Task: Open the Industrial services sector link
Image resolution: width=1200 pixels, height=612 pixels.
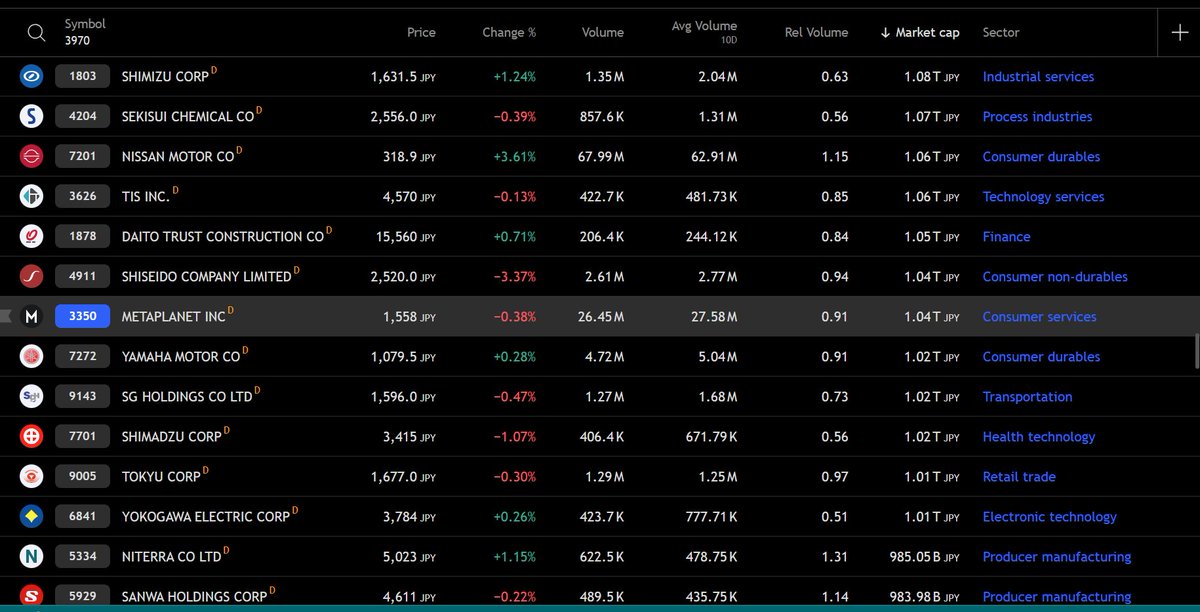Action: (1038, 76)
